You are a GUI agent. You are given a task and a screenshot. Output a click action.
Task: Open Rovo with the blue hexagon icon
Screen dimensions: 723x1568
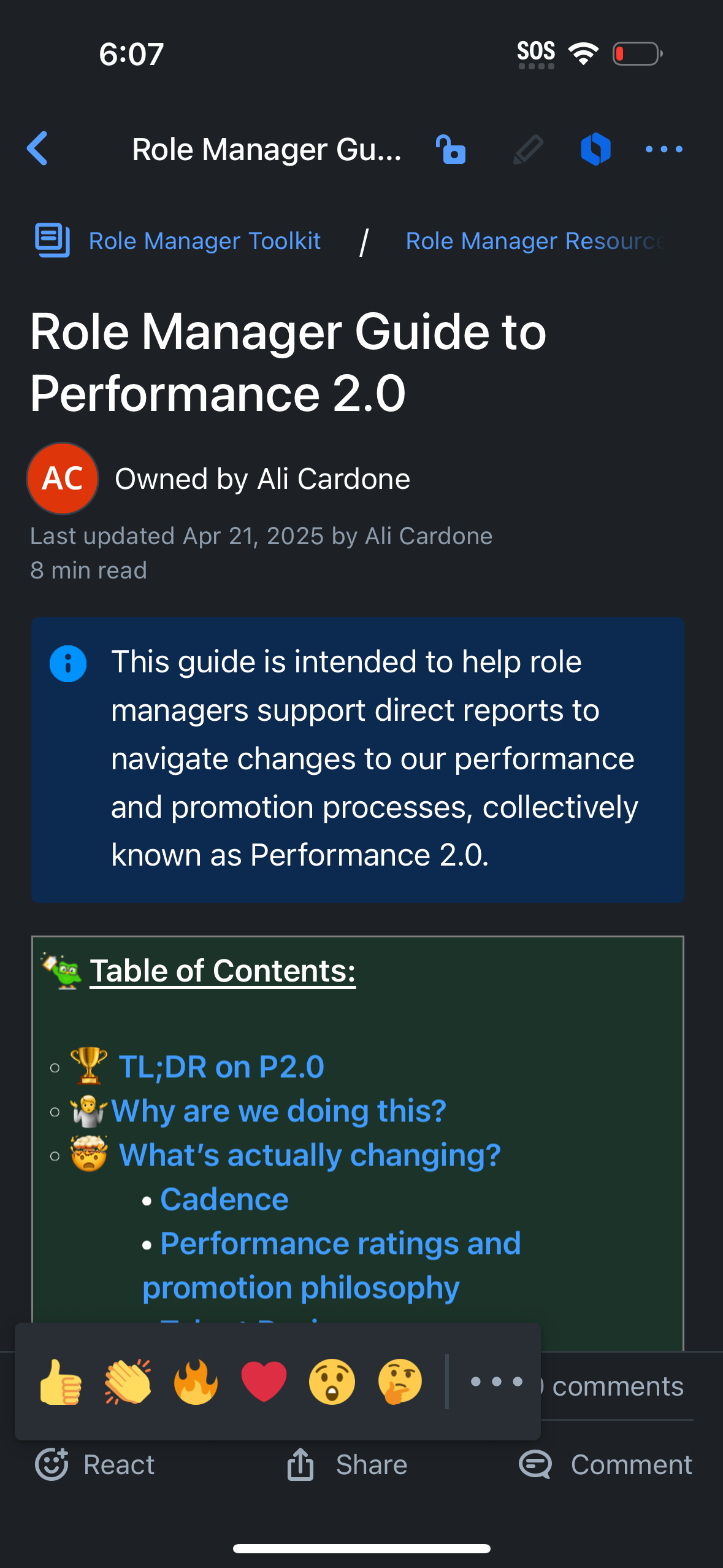[595, 149]
